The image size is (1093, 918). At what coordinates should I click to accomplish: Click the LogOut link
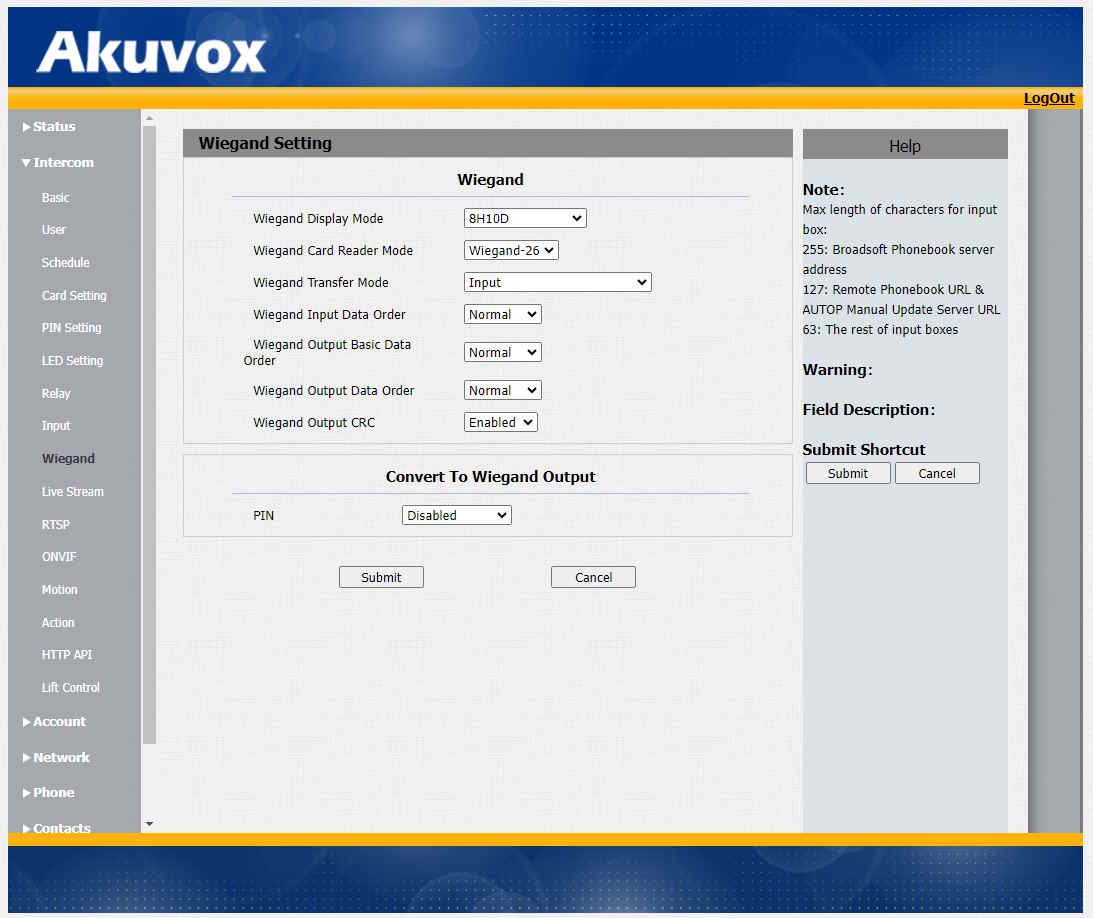1048,97
